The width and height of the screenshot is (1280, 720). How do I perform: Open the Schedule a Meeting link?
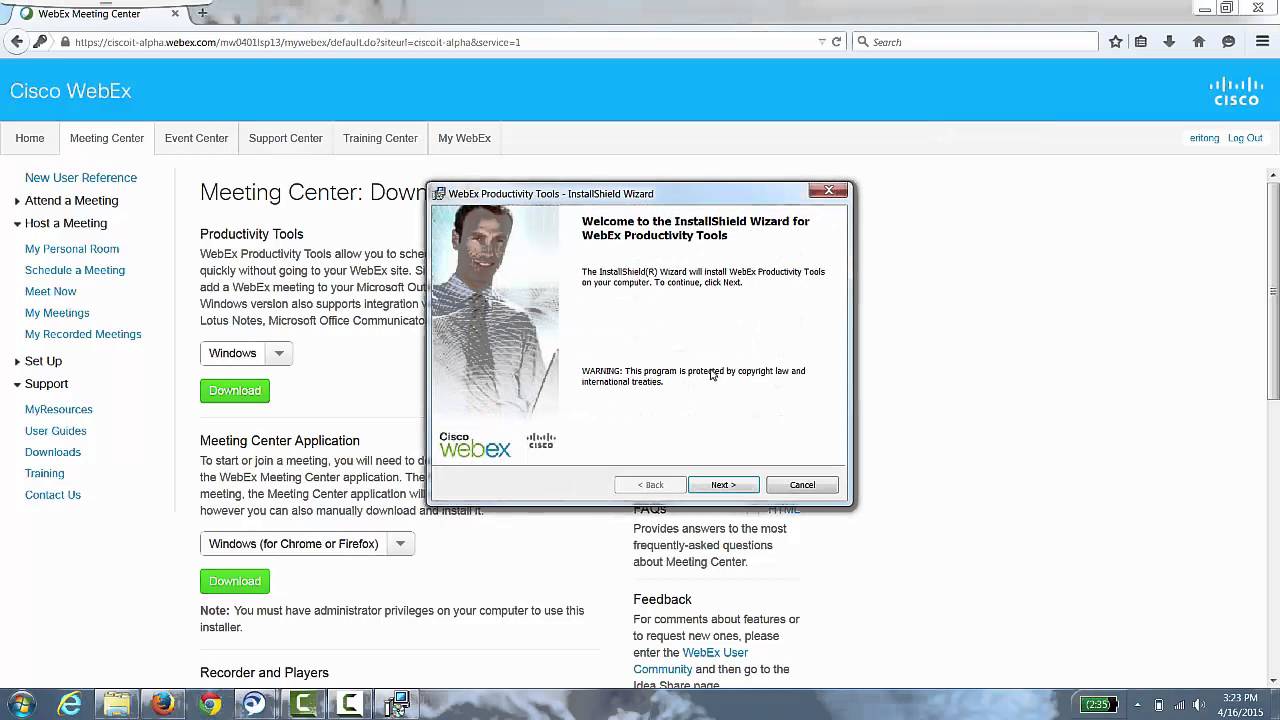(x=75, y=270)
